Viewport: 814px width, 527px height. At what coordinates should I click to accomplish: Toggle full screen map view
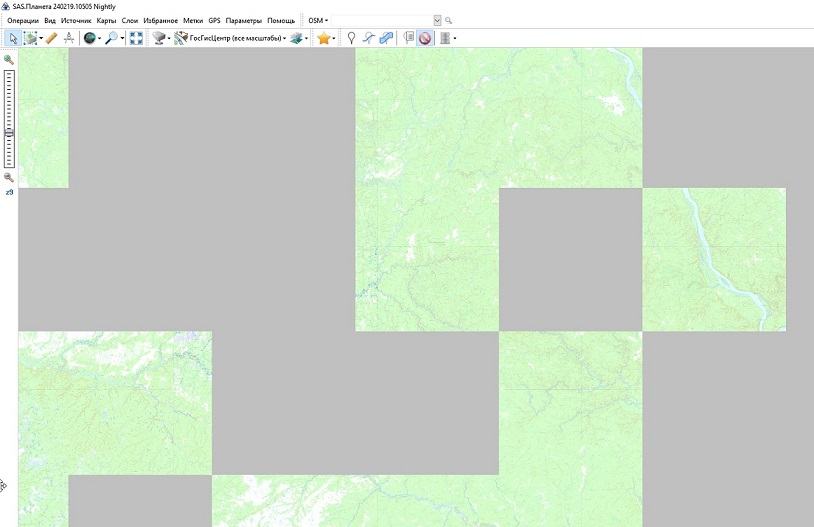[x=136, y=38]
